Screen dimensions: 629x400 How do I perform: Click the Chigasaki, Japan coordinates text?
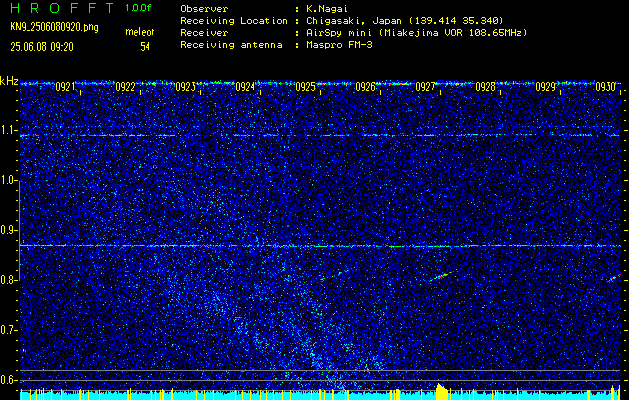[404, 21]
